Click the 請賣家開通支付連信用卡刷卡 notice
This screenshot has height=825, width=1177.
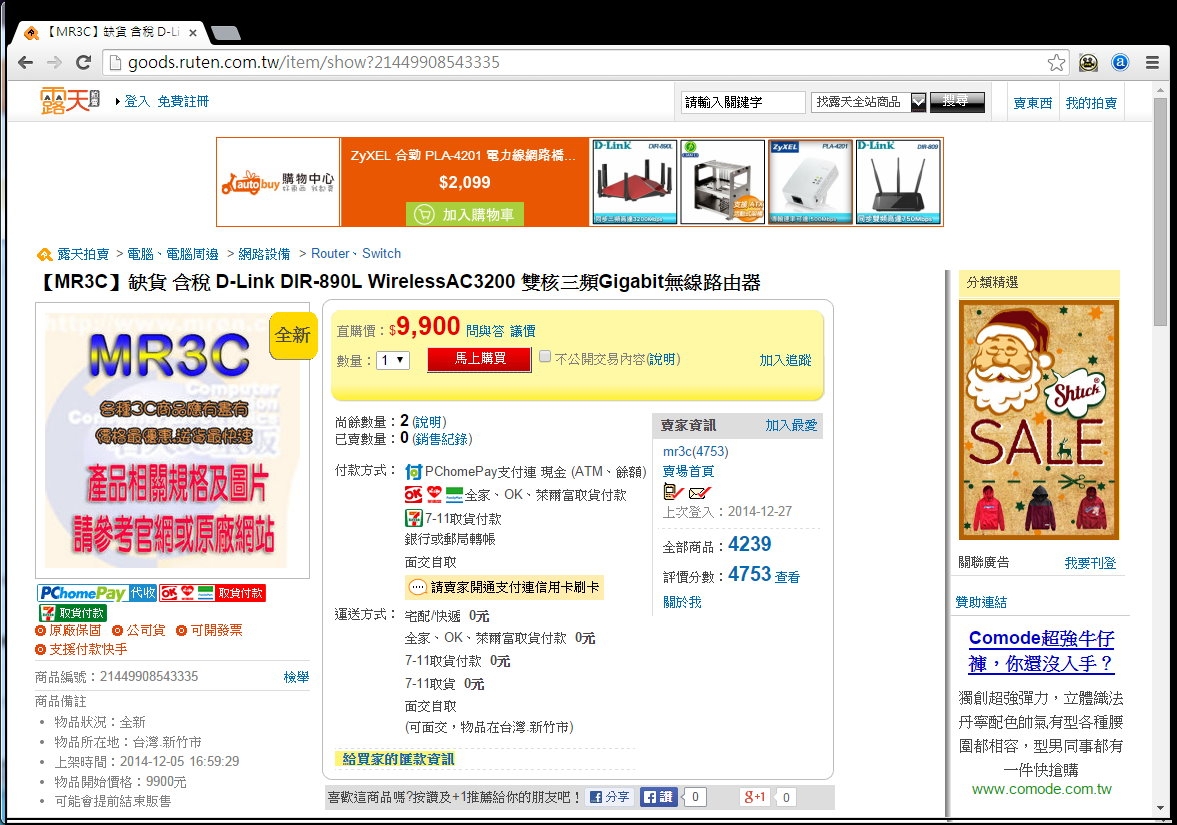click(x=504, y=587)
